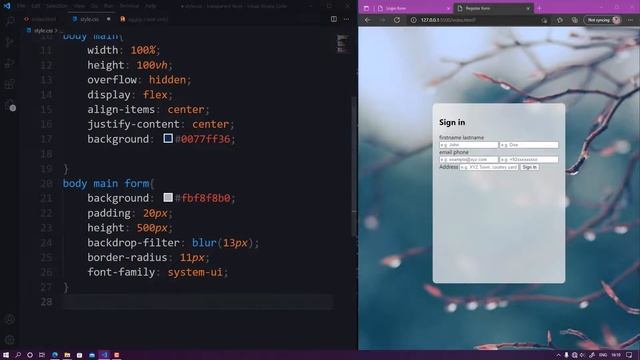The width and height of the screenshot is (640, 360).
Task: Open Windows taskbar search
Action: (x=18, y=355)
